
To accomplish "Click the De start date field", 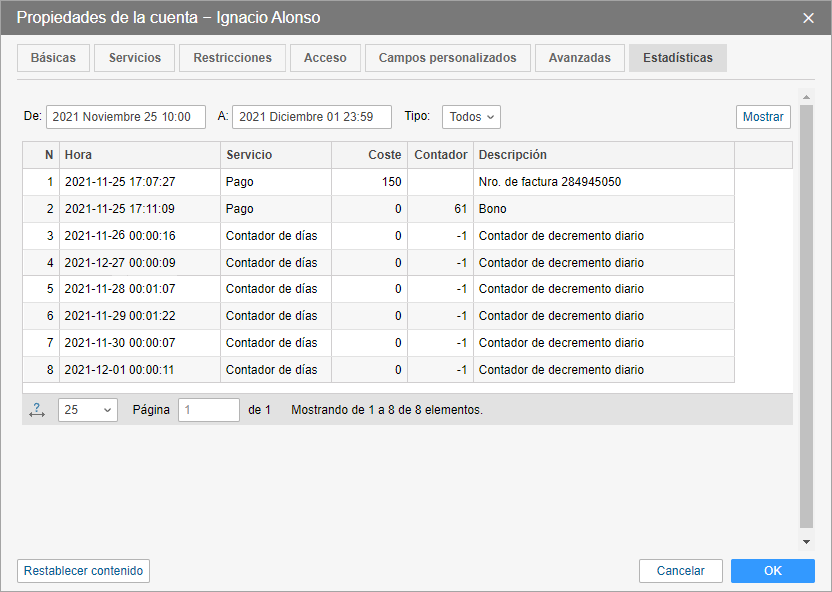I will coord(126,117).
